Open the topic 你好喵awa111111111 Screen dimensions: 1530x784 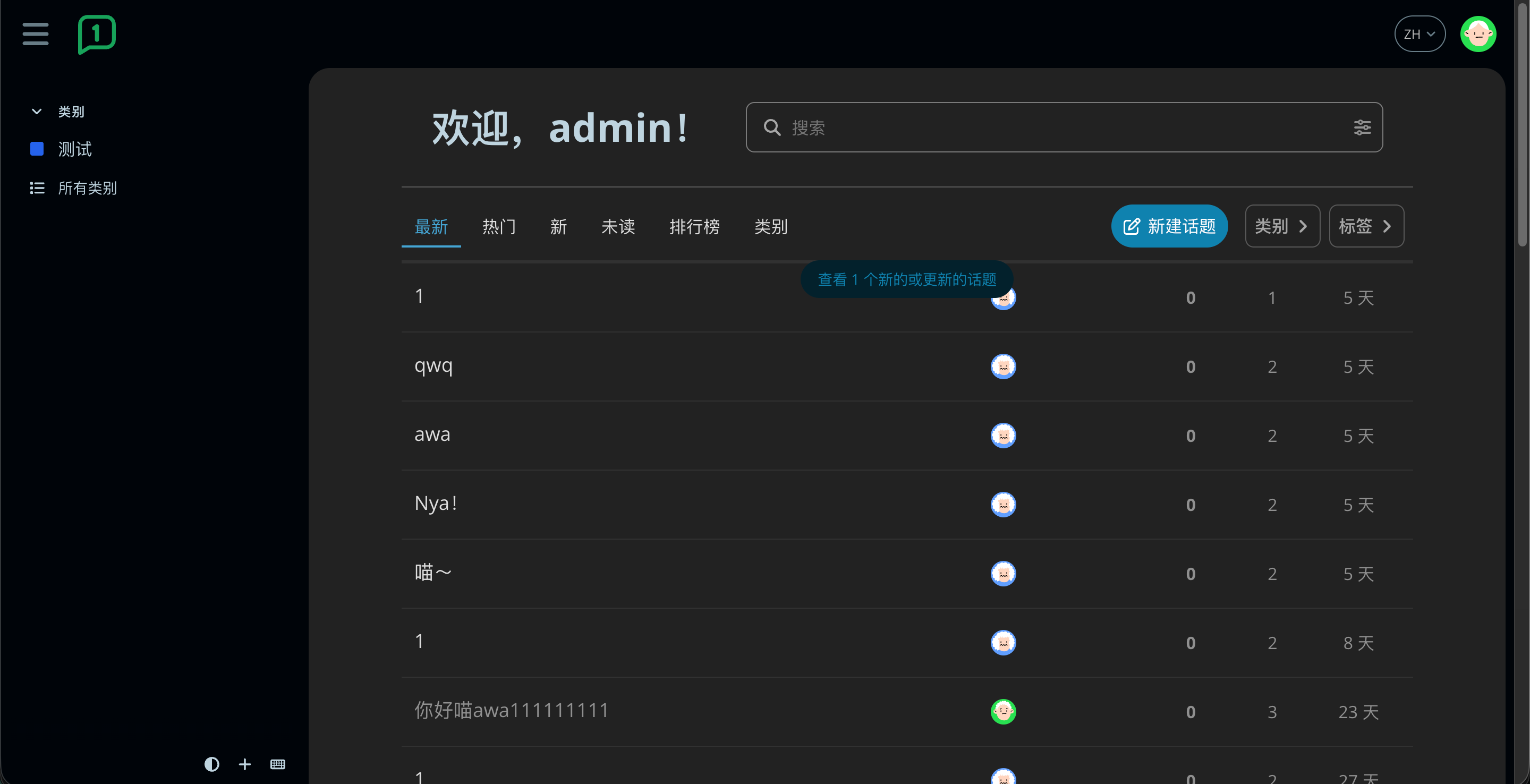click(512, 710)
